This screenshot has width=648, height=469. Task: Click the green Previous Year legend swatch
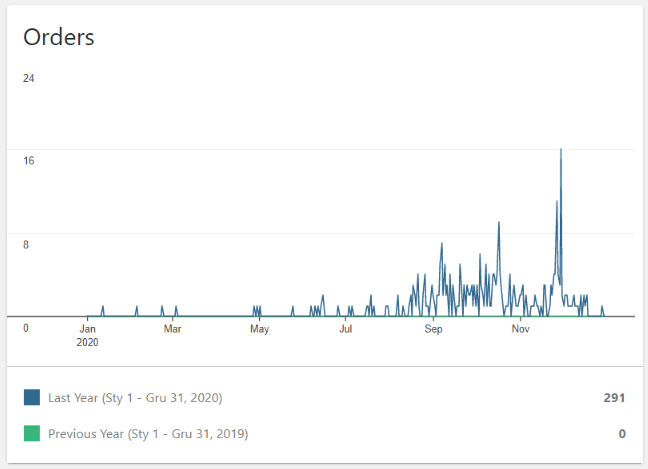click(x=32, y=434)
